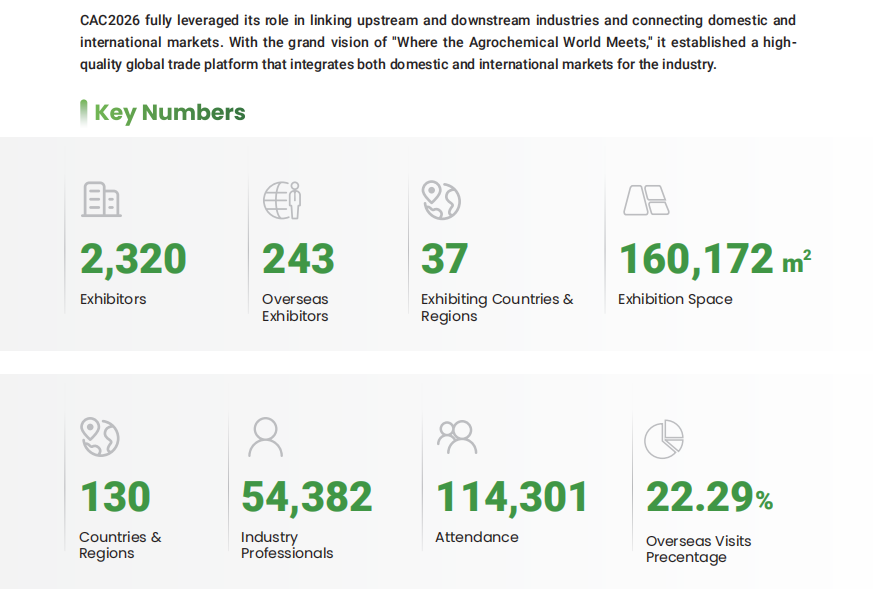Select the 2,320 exhibitors figure
The image size is (873, 594).
(133, 259)
